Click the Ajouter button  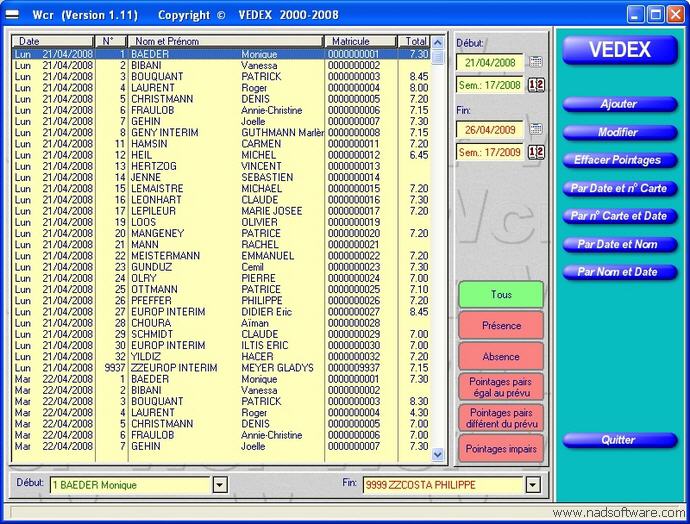click(620, 104)
